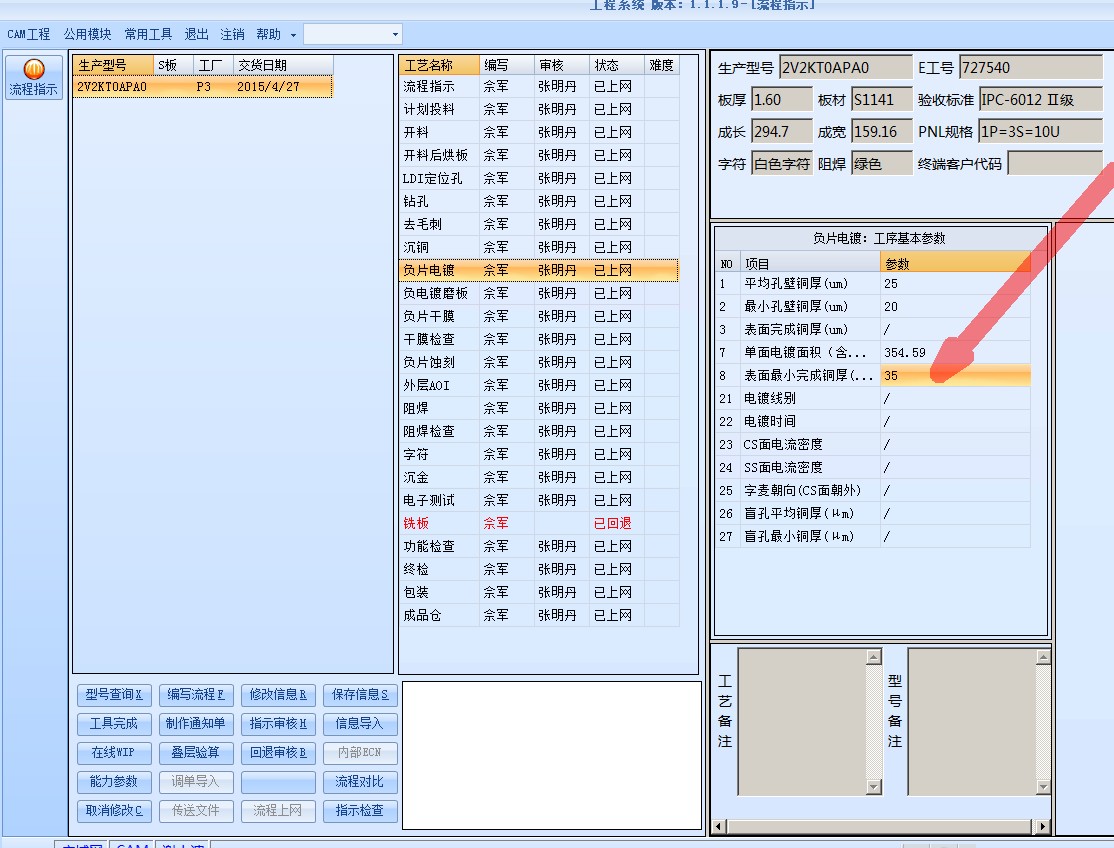
Task: Click the 工艺备注 scroll up arrow
Action: [x=874, y=656]
